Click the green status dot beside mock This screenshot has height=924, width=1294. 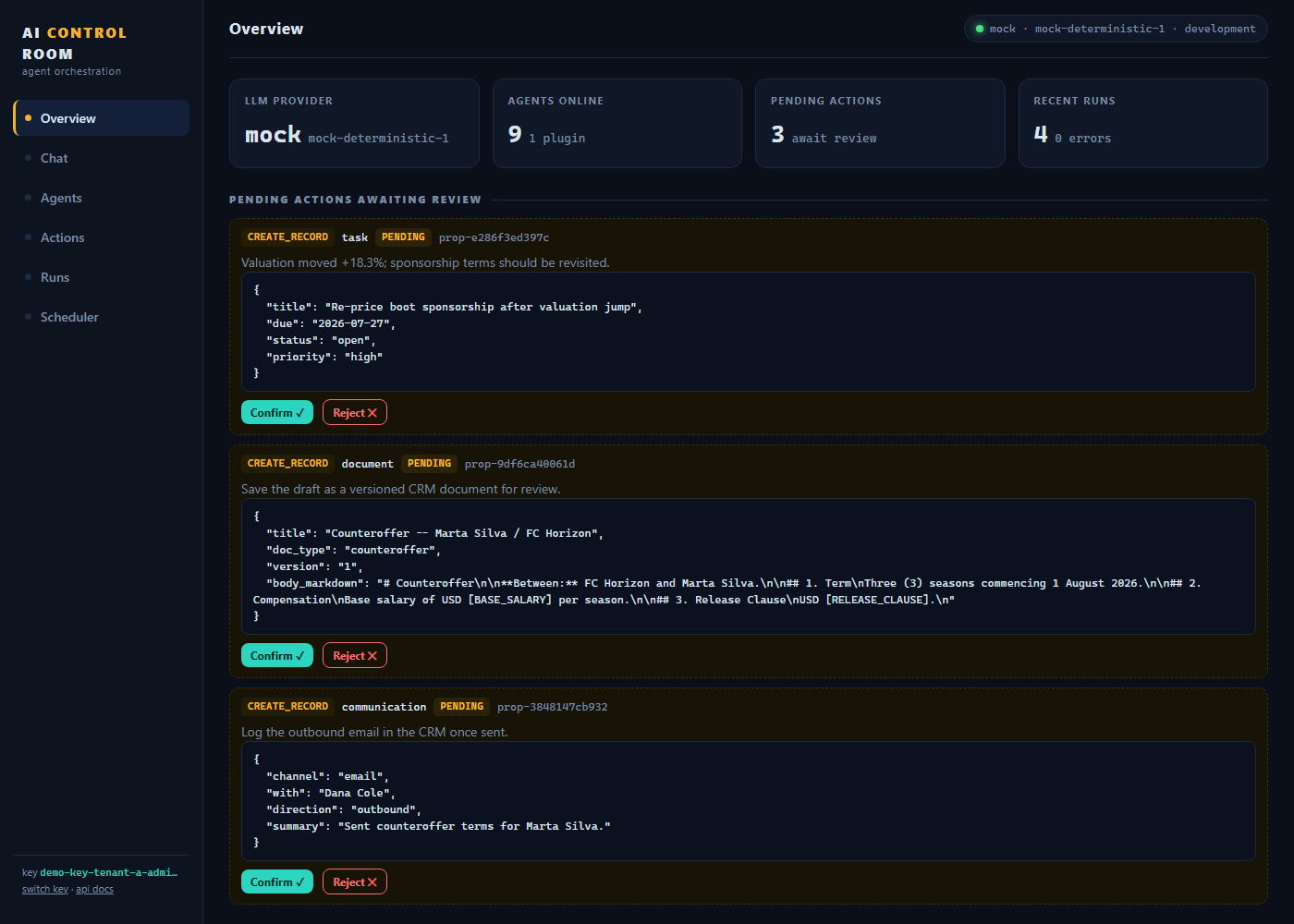980,29
